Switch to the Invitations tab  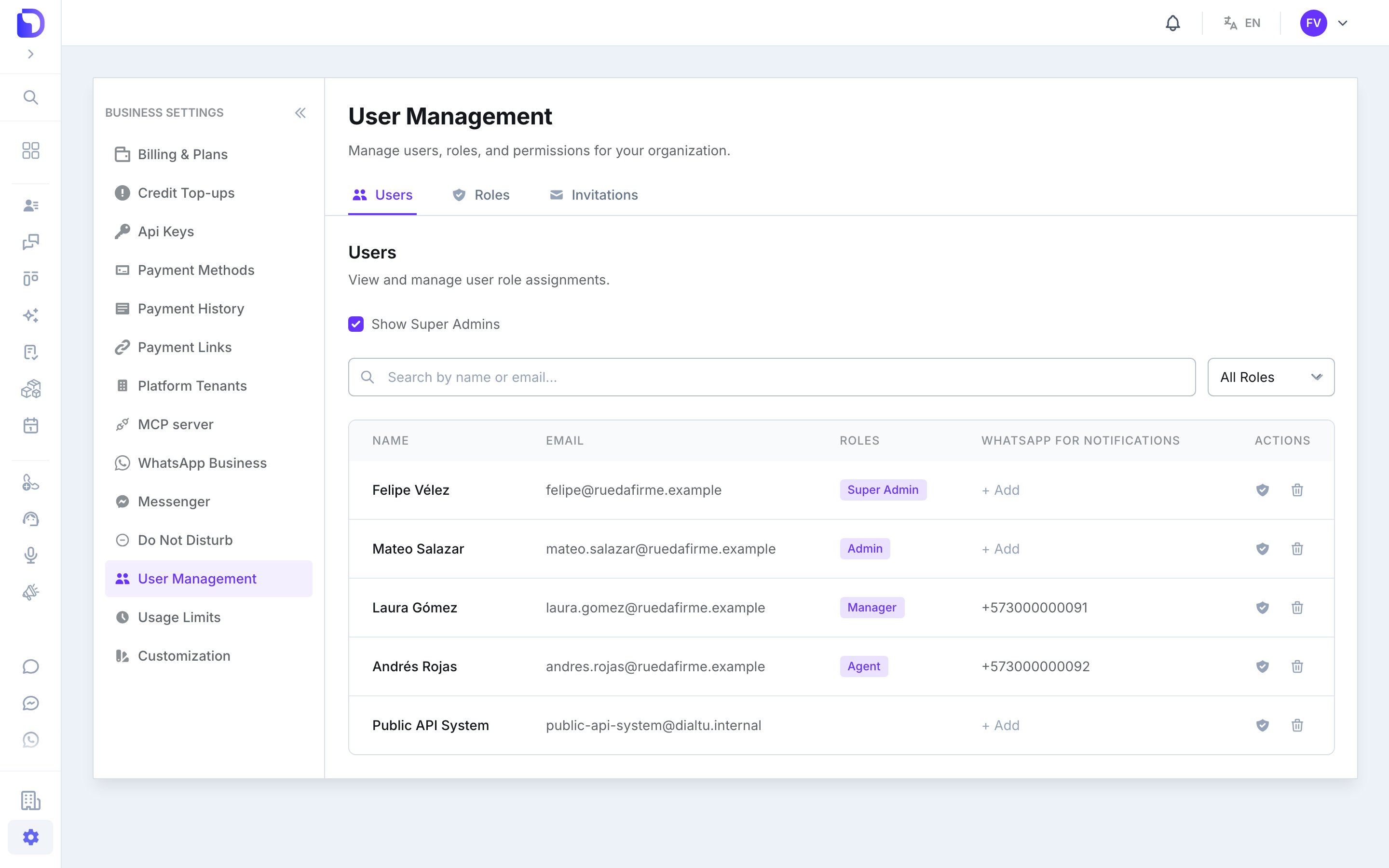point(594,195)
